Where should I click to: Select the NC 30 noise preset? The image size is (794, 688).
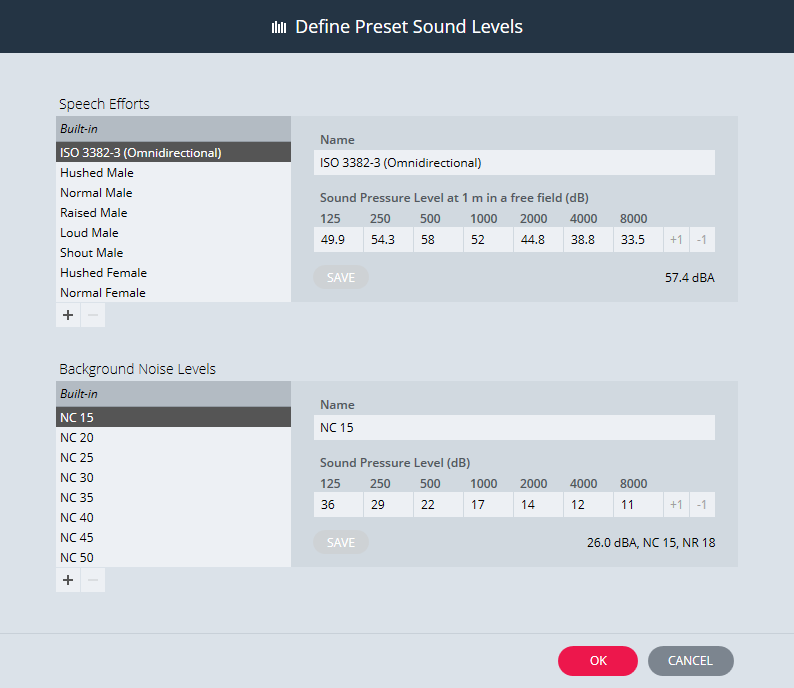173,477
